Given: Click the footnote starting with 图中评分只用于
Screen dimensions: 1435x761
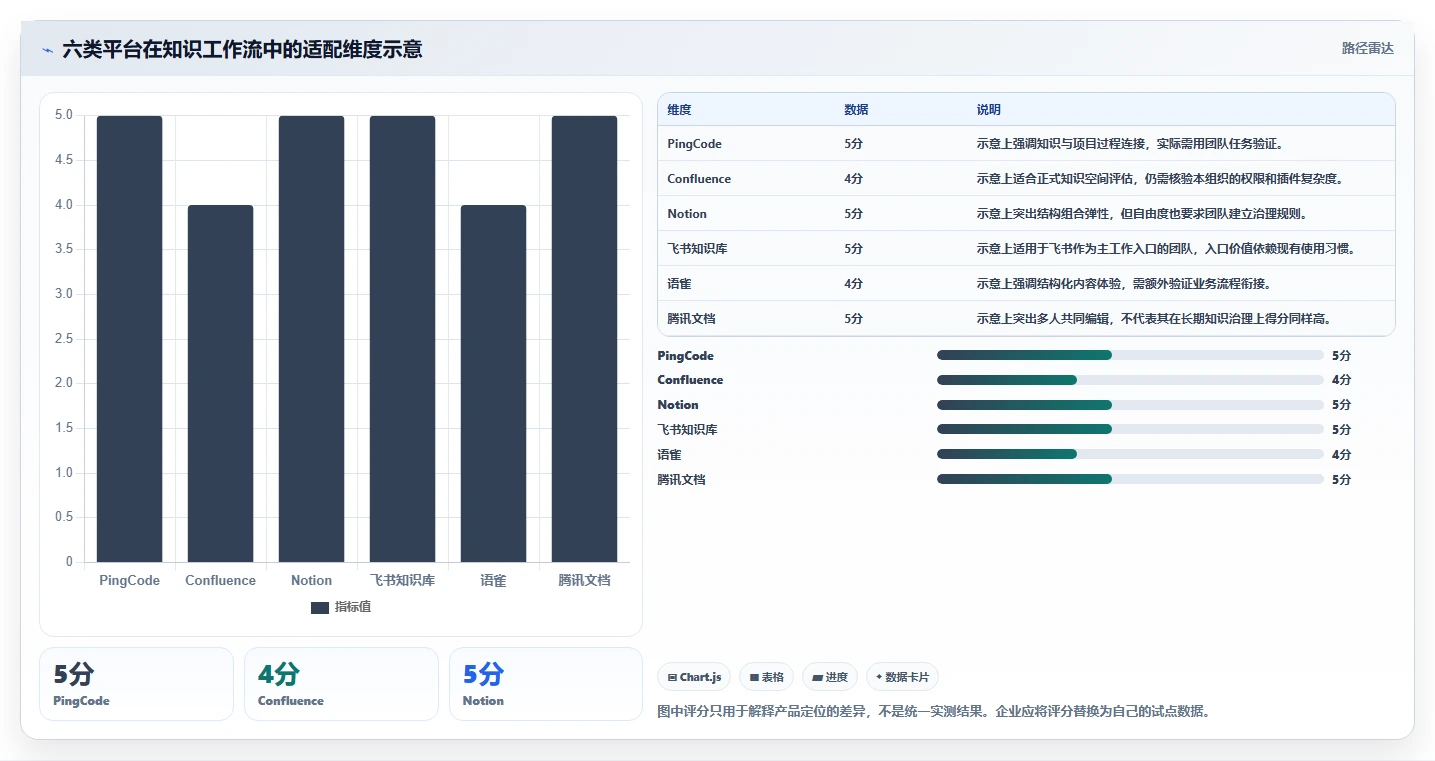Looking at the screenshot, I should coord(934,712).
